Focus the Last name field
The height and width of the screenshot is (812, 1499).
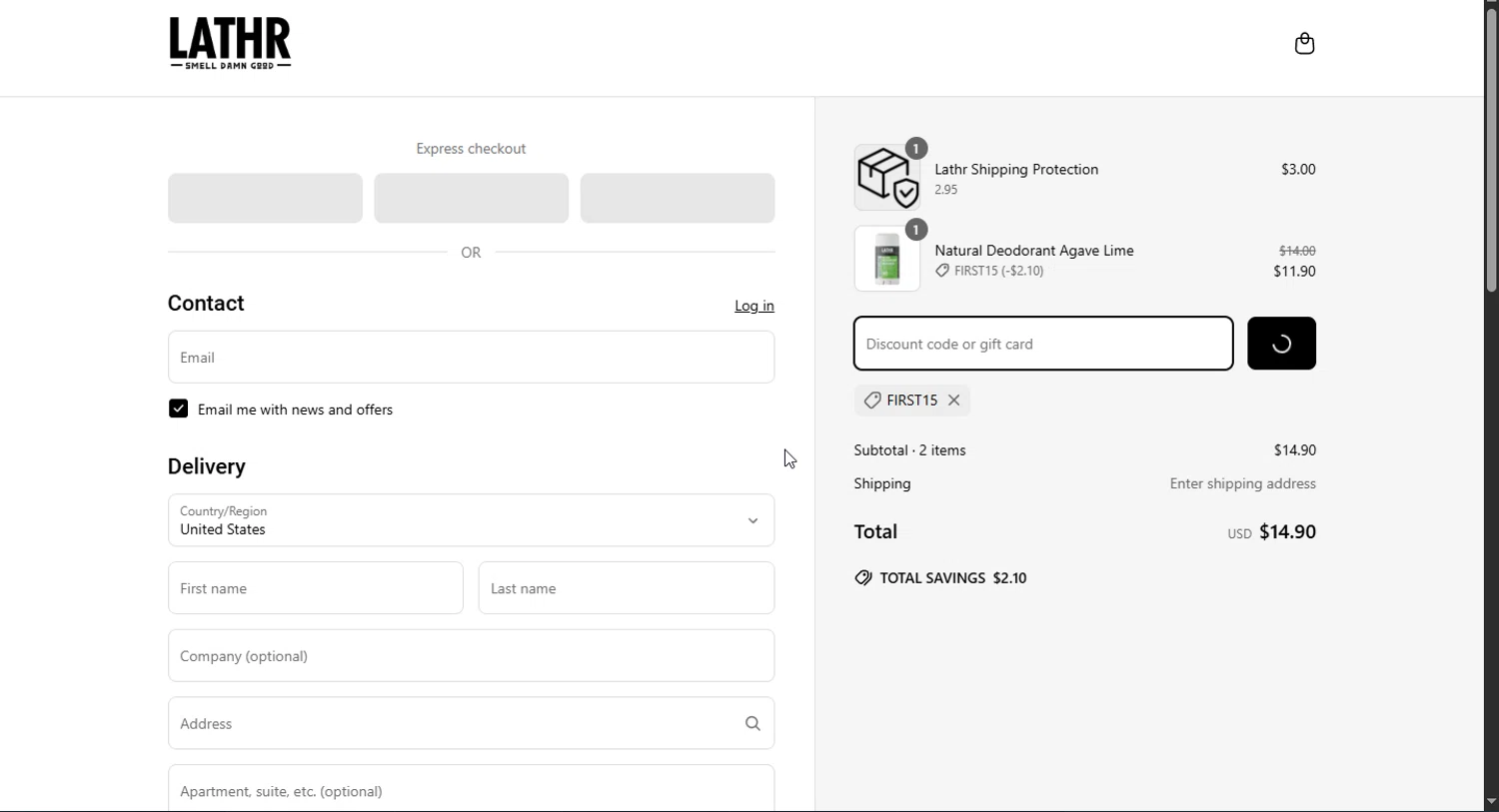[x=627, y=588]
